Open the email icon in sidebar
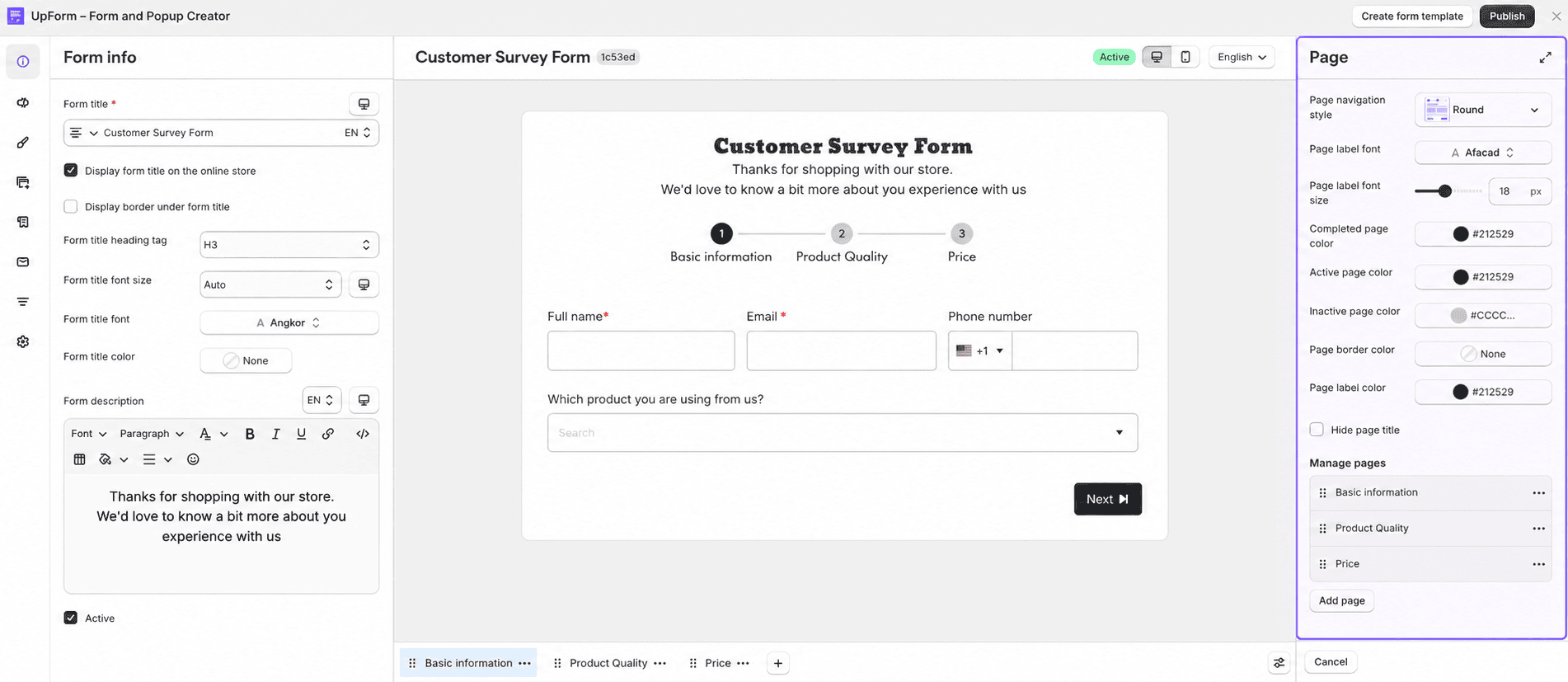 point(23,262)
